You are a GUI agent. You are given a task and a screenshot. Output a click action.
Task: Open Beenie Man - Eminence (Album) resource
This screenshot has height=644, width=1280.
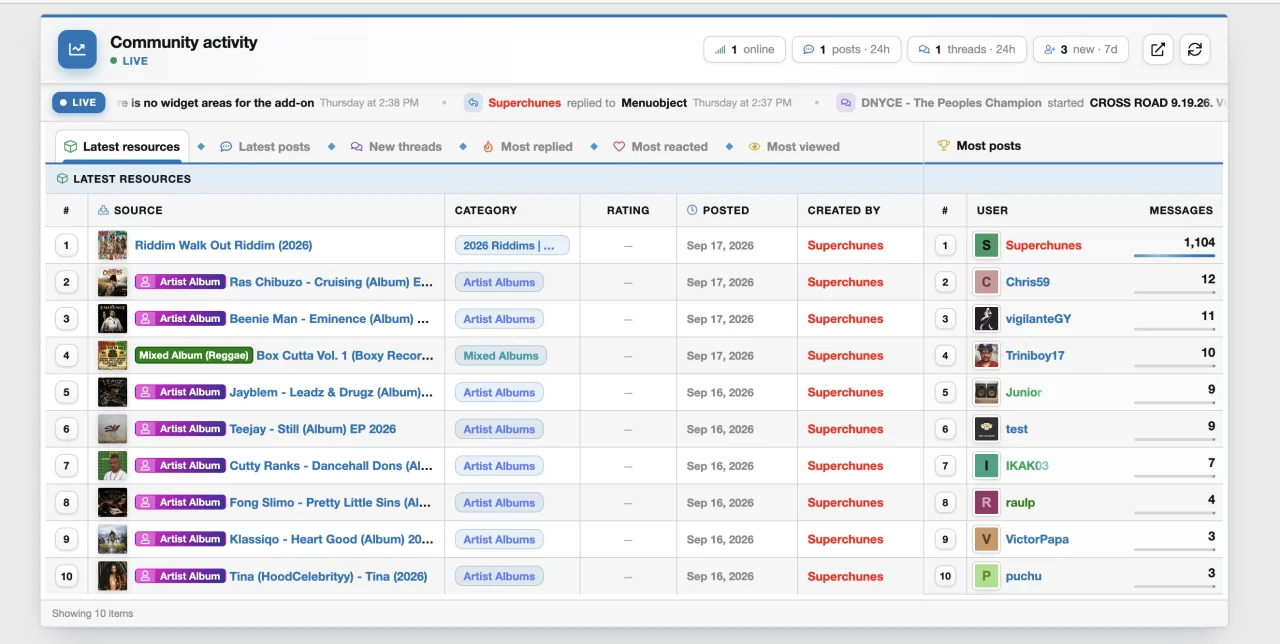click(329, 319)
